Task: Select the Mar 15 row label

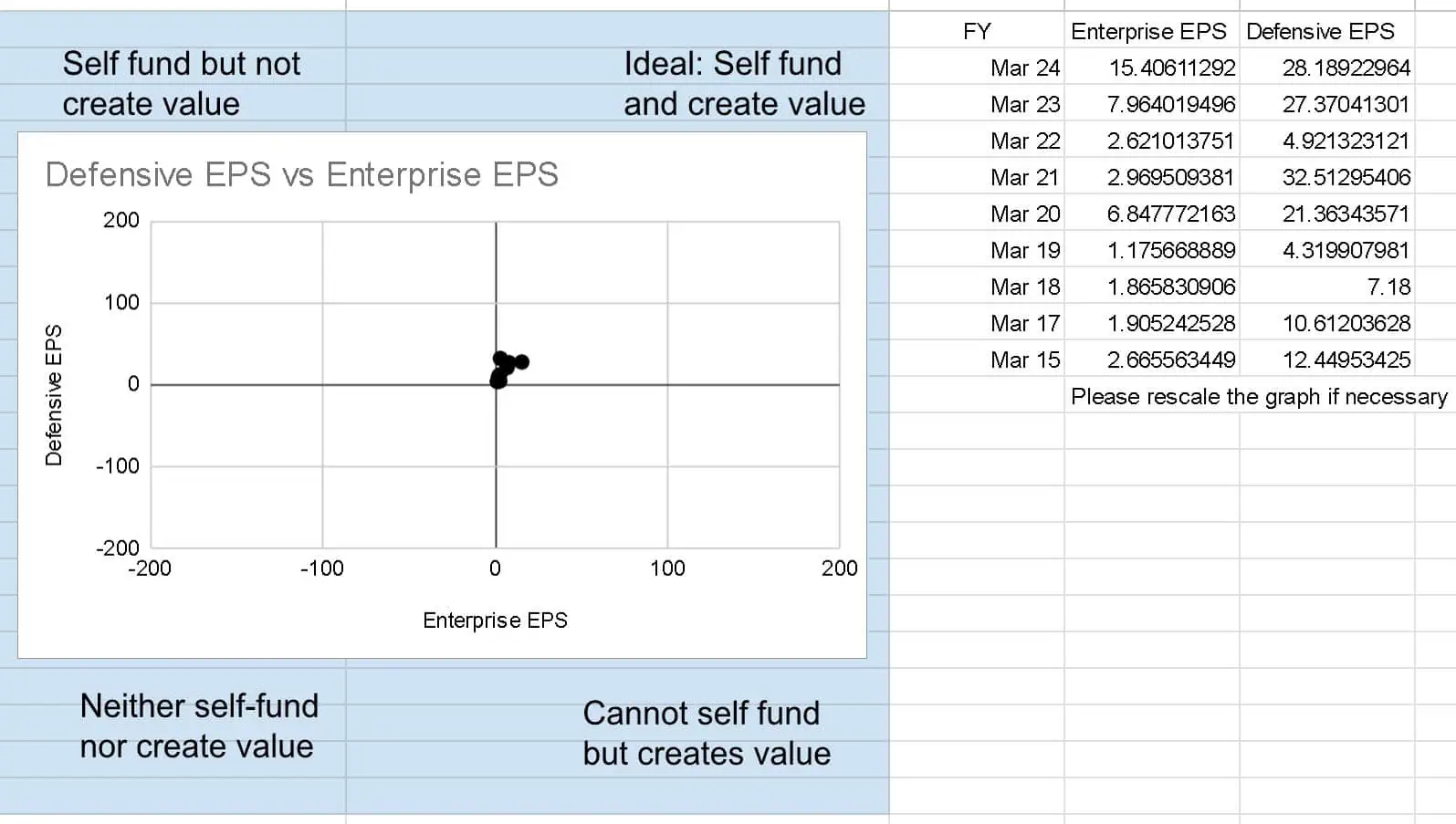Action: pyautogui.click(x=1025, y=360)
